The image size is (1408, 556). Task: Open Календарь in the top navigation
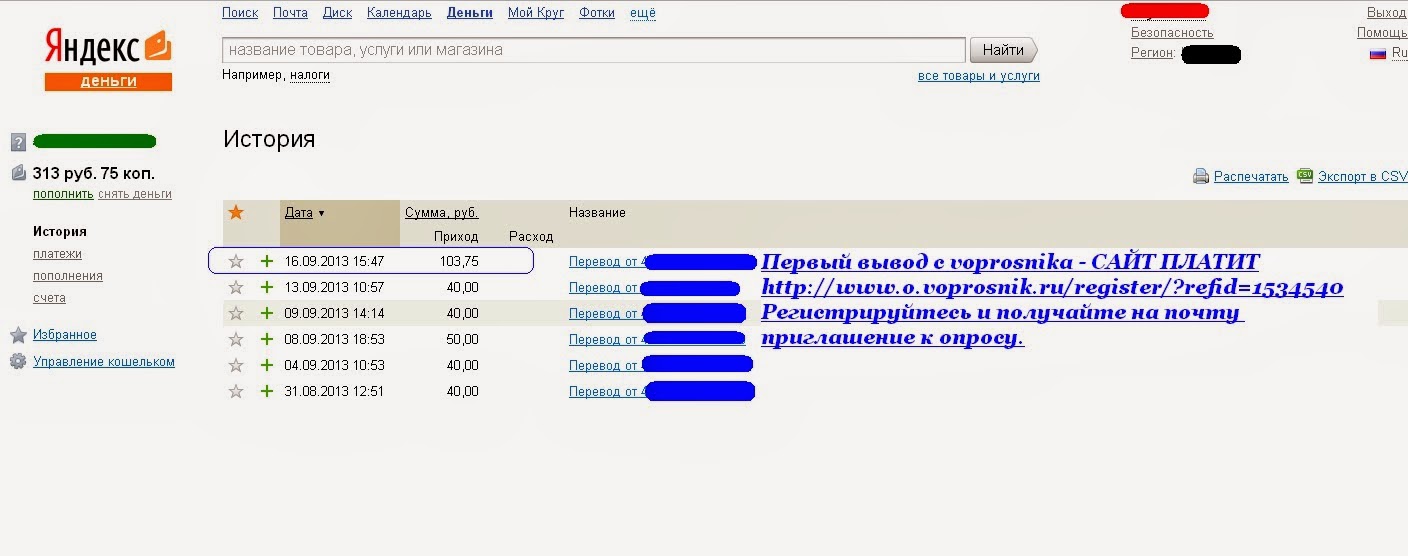(399, 13)
